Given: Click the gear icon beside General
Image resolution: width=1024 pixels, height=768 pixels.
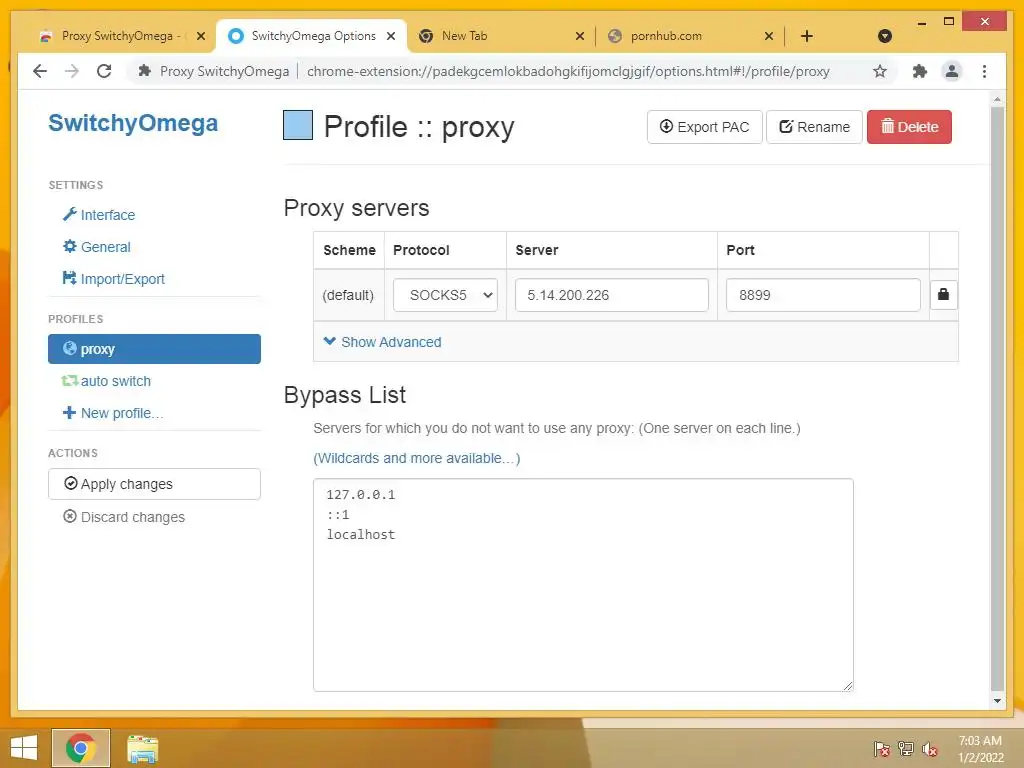Looking at the screenshot, I should [69, 246].
